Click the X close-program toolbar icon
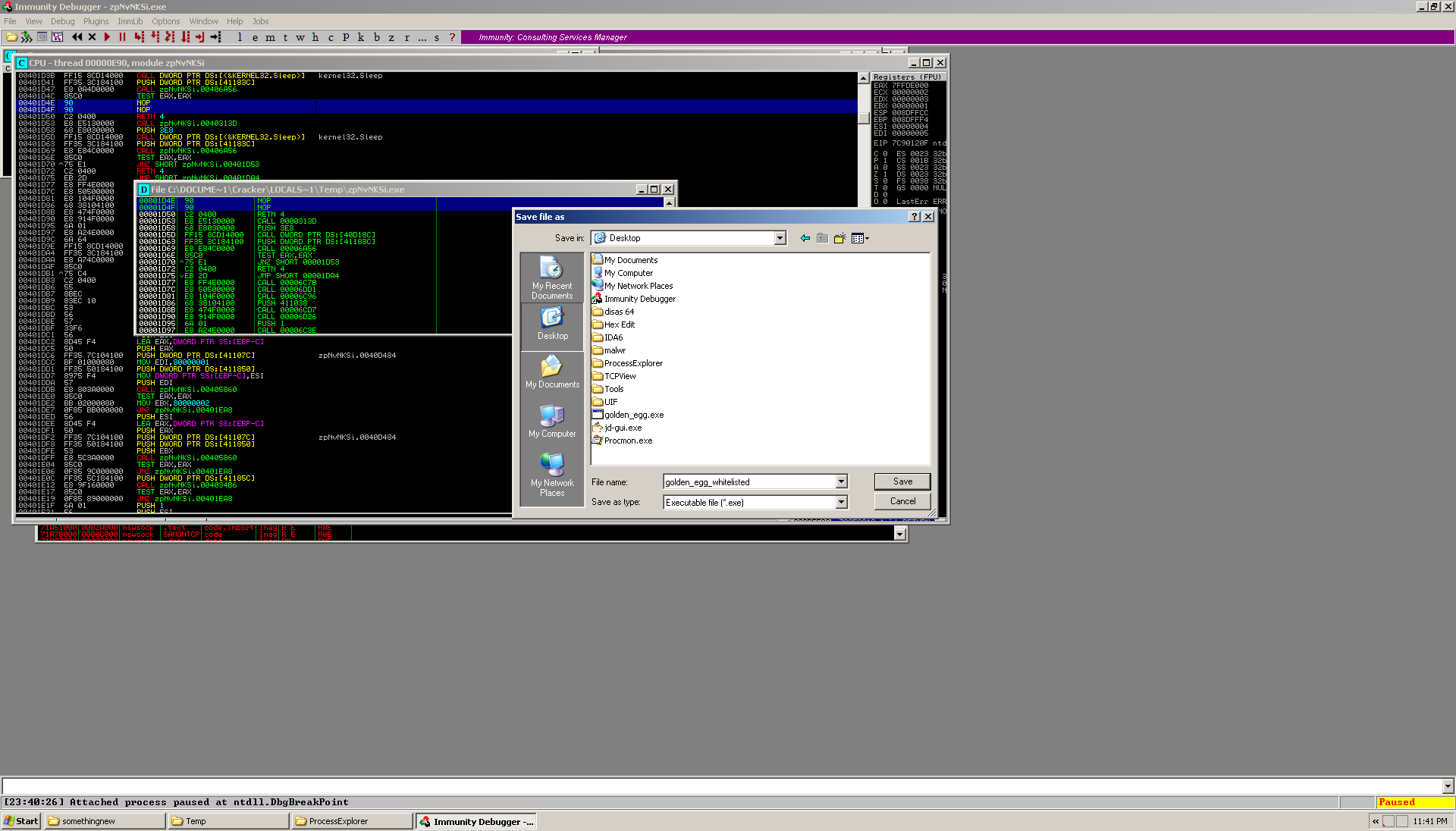 [92, 36]
